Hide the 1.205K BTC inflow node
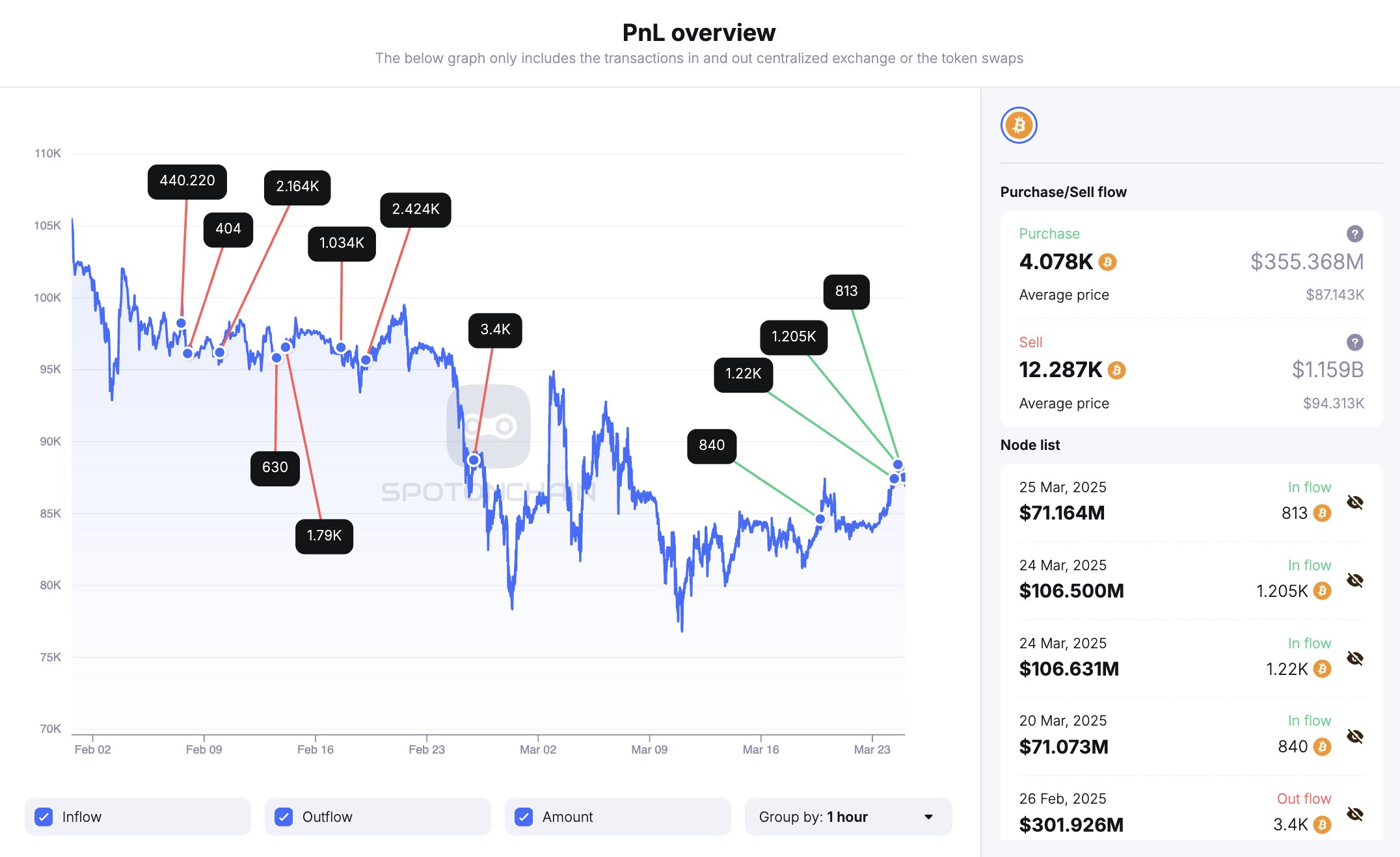Viewport: 1400px width, 857px height. pyautogui.click(x=1354, y=580)
